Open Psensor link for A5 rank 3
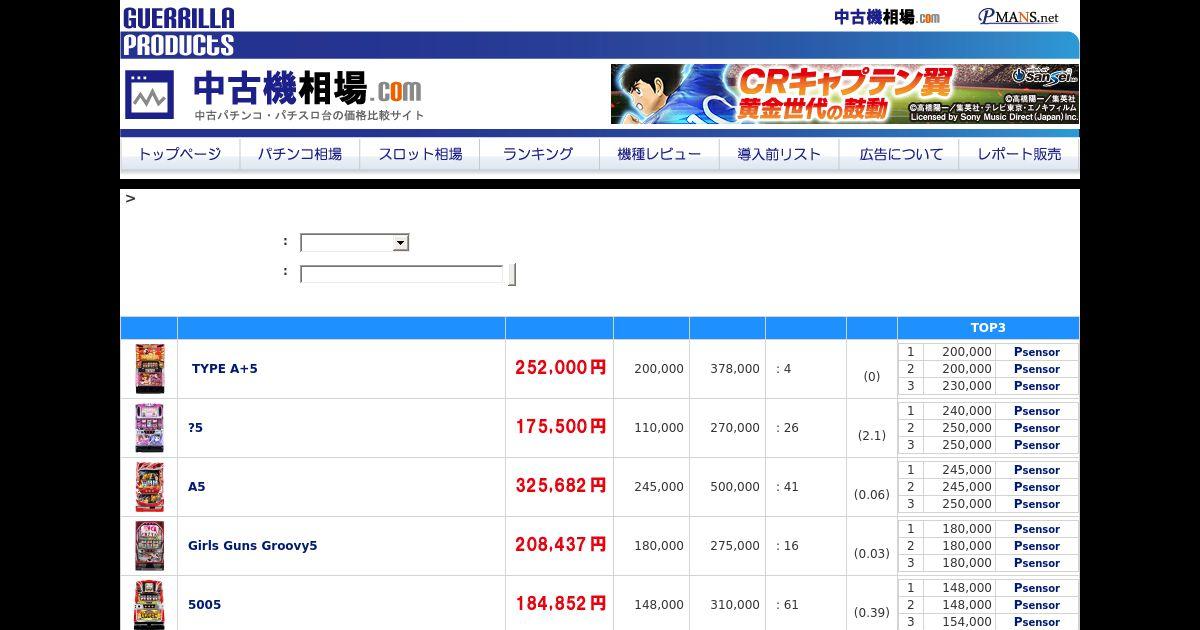 [x=1037, y=504]
